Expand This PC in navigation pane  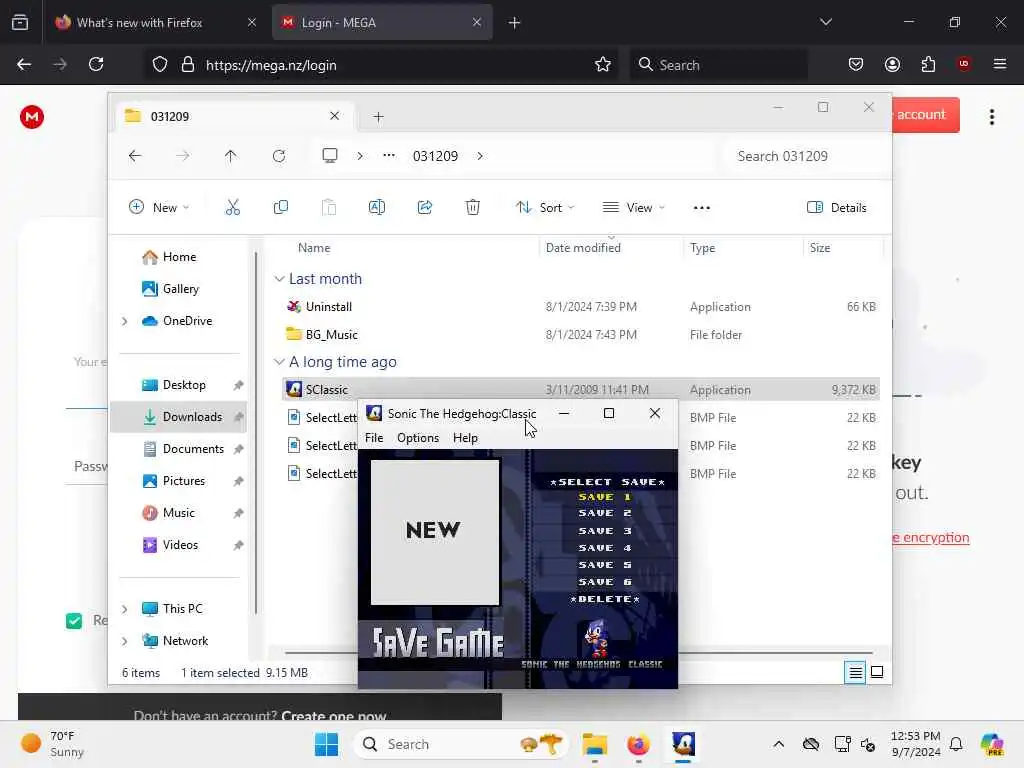(124, 609)
